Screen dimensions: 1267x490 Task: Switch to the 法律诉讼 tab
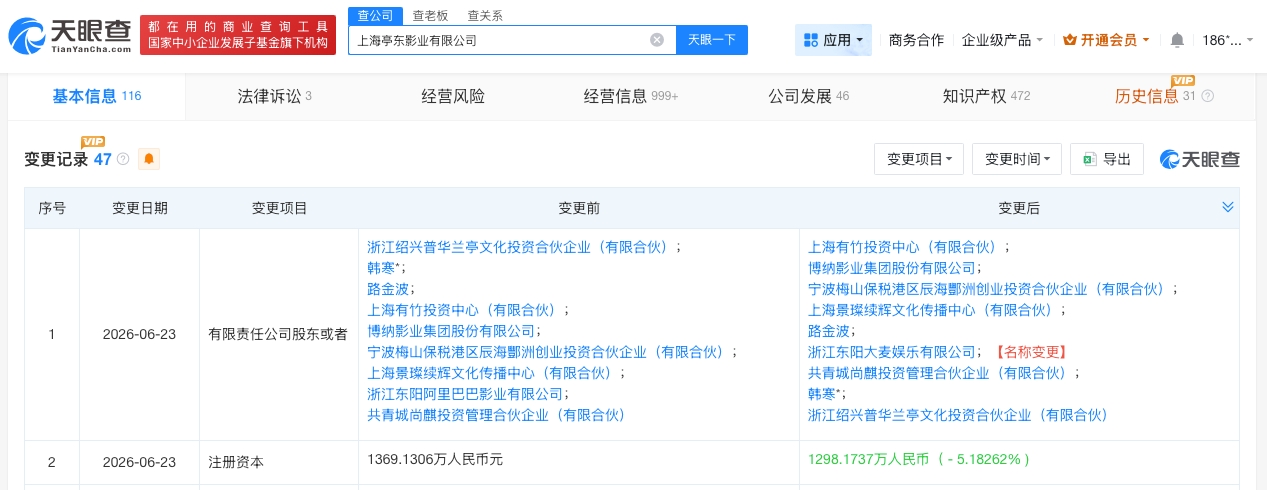pyautogui.click(x=274, y=96)
